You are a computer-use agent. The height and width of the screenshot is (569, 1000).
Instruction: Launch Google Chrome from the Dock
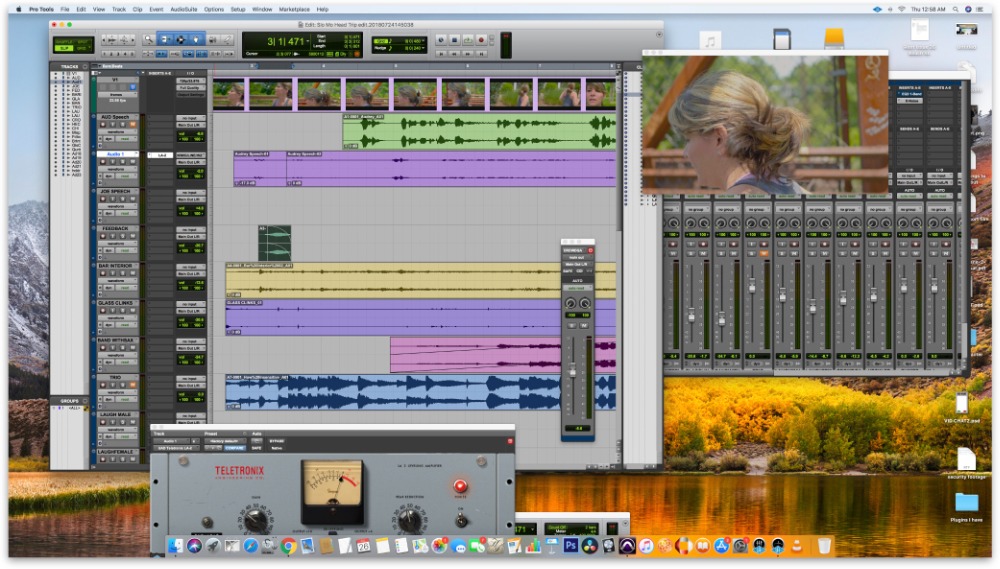pyautogui.click(x=288, y=546)
